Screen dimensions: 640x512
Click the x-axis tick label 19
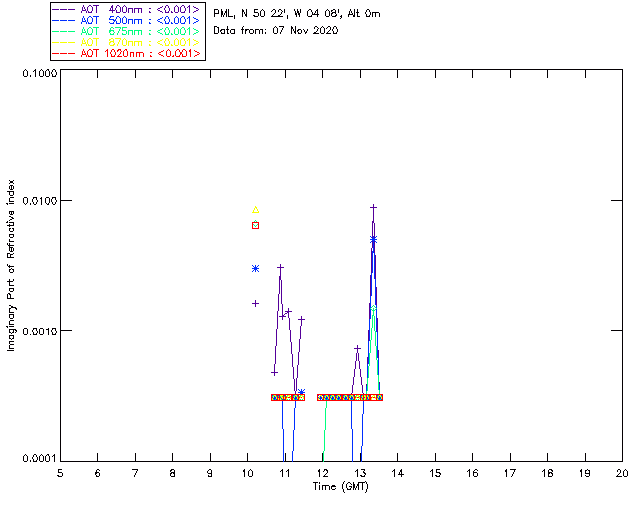click(x=585, y=473)
